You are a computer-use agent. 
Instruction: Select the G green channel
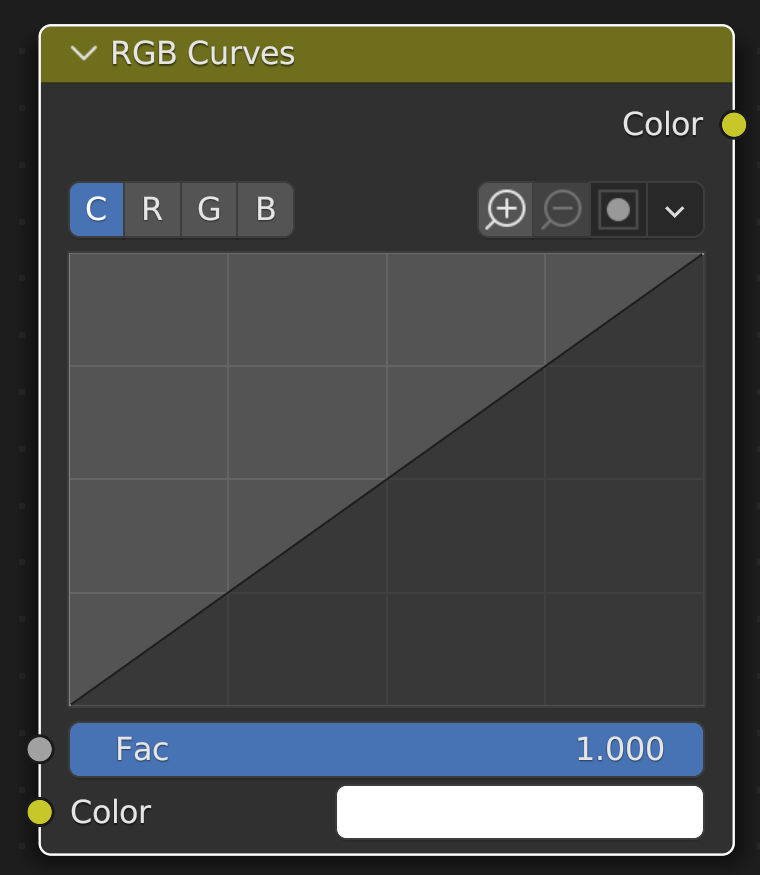point(208,210)
